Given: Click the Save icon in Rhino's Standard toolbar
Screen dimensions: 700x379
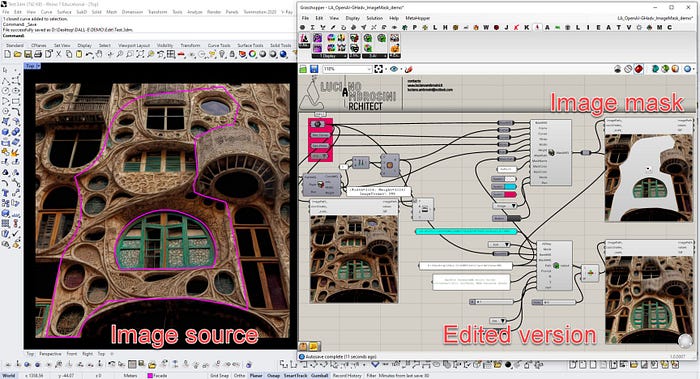Looking at the screenshot, I should 27,54.
